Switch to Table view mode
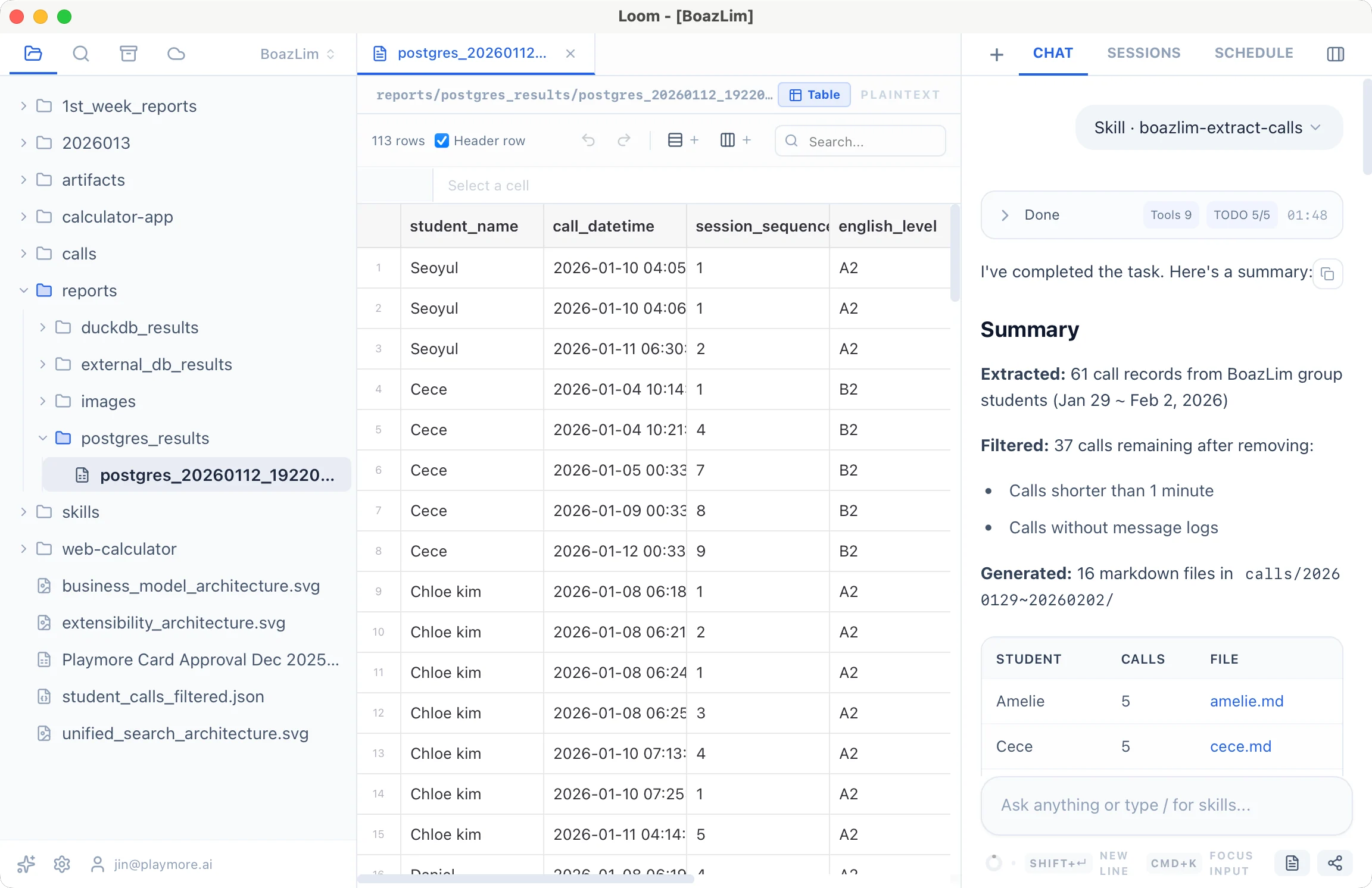Viewport: 1372px width, 888px height. [814, 95]
